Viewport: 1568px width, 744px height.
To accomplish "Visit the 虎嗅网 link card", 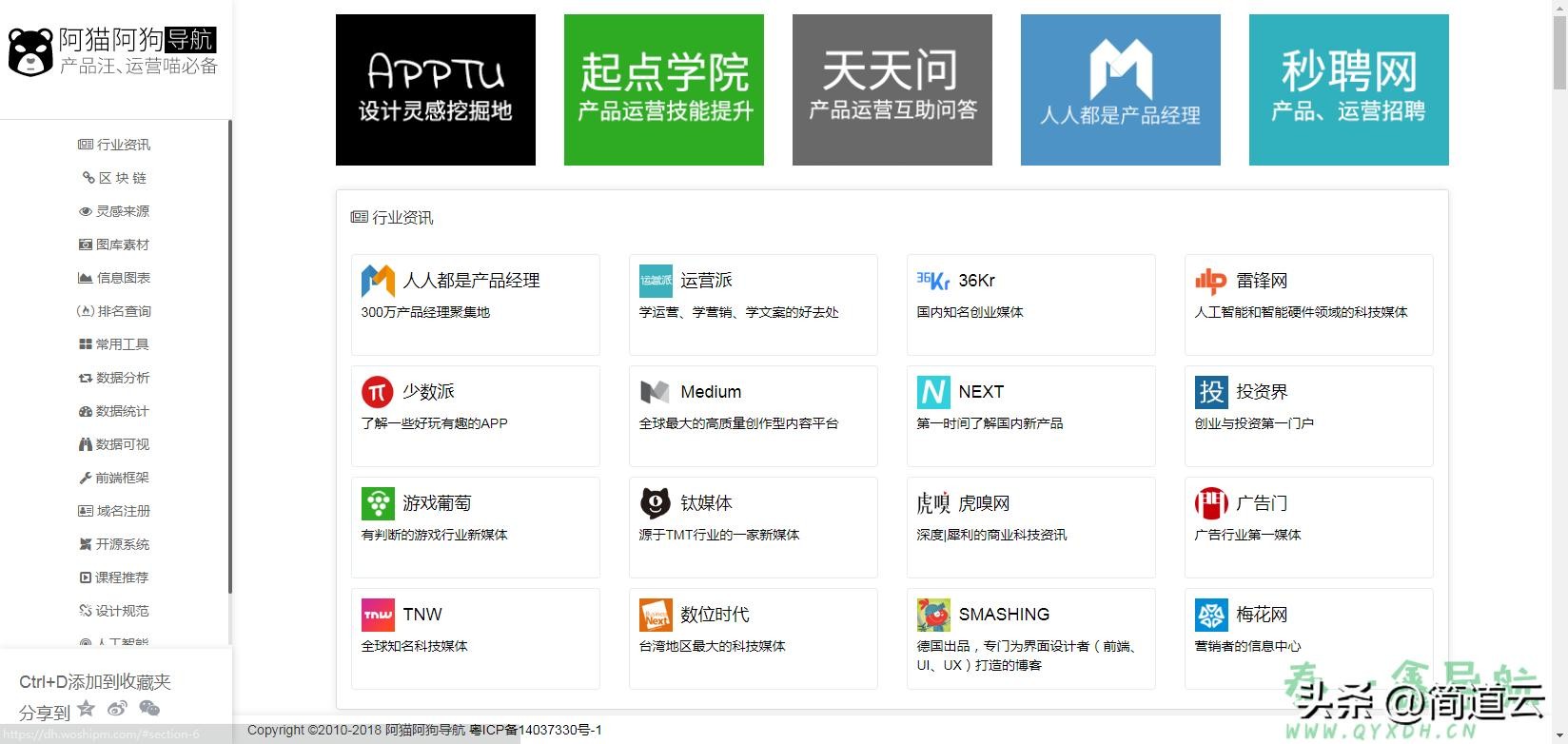I will click(x=1030, y=526).
